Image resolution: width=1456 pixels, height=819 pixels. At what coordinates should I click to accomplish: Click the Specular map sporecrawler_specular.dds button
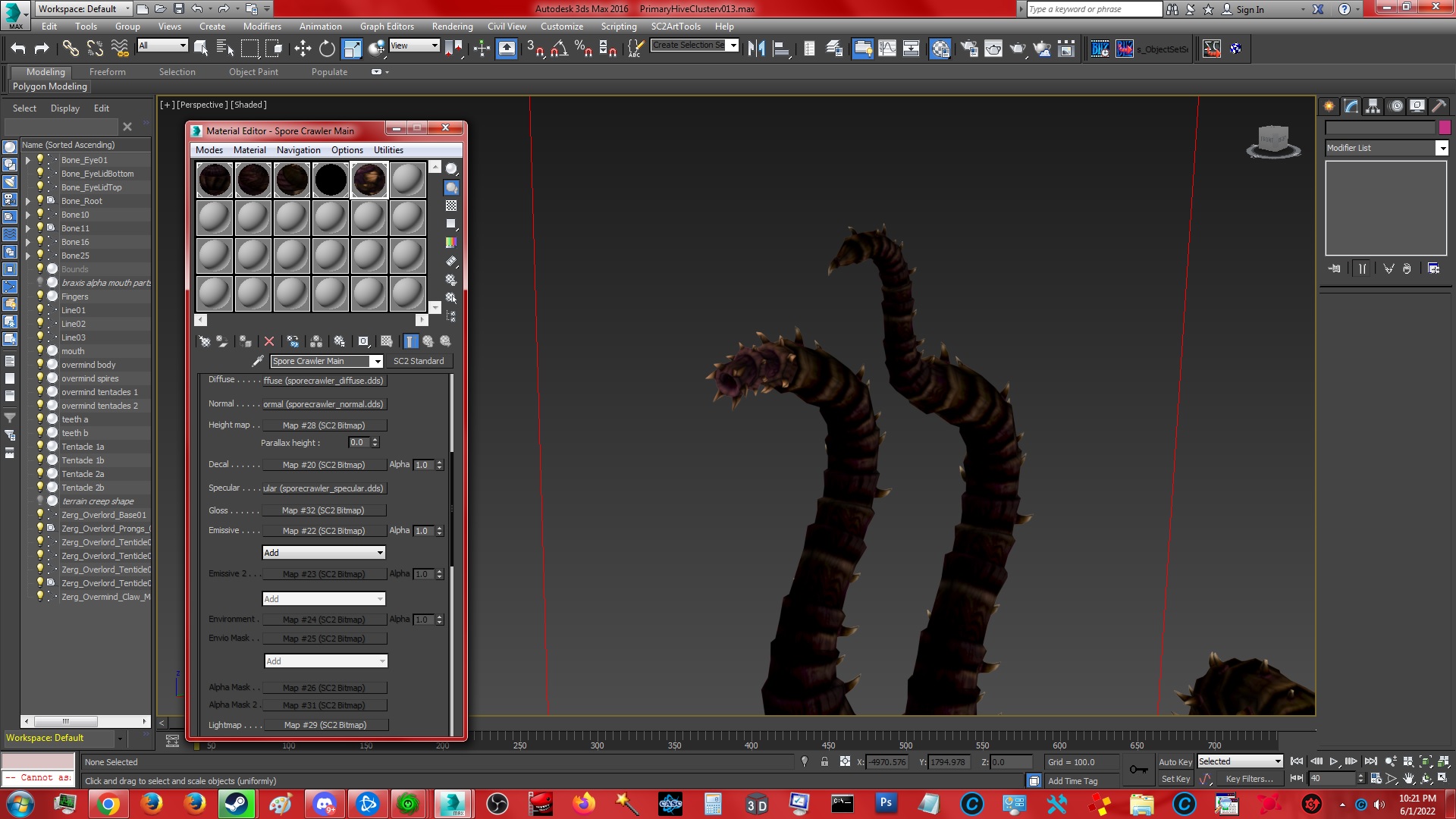(x=324, y=488)
